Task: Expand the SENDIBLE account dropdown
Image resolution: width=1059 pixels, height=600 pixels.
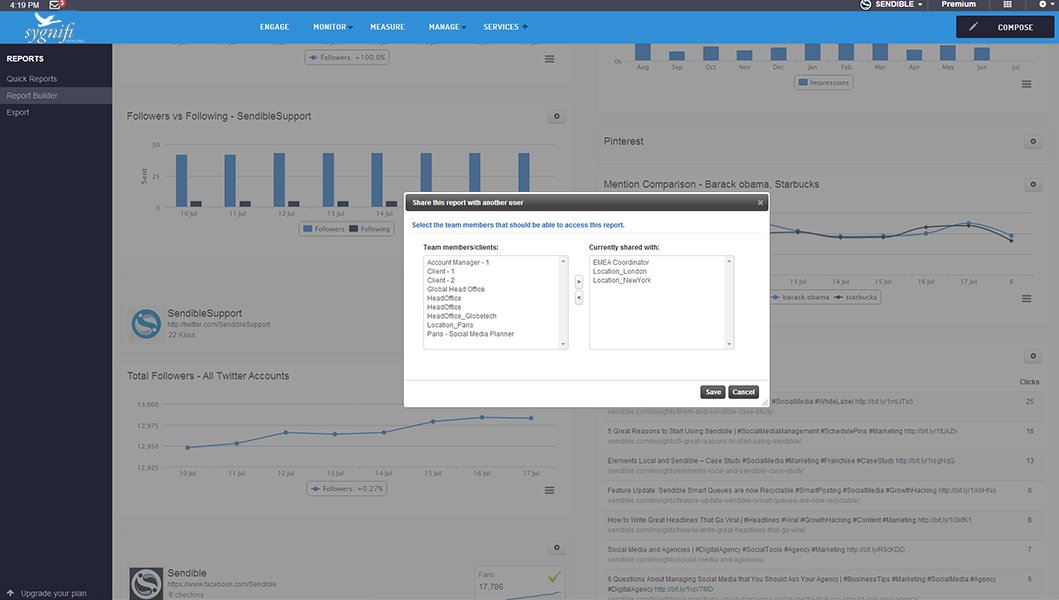Action: (x=892, y=5)
